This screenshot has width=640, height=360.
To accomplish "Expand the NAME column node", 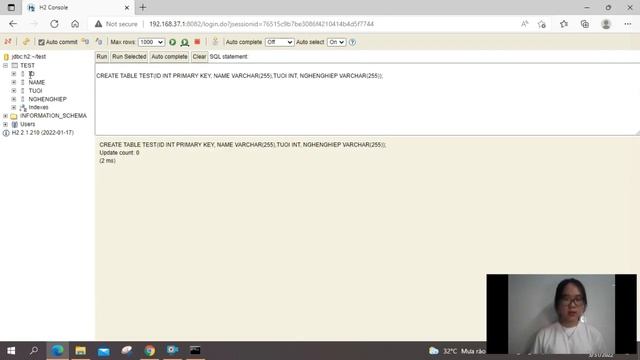I will point(14,82).
